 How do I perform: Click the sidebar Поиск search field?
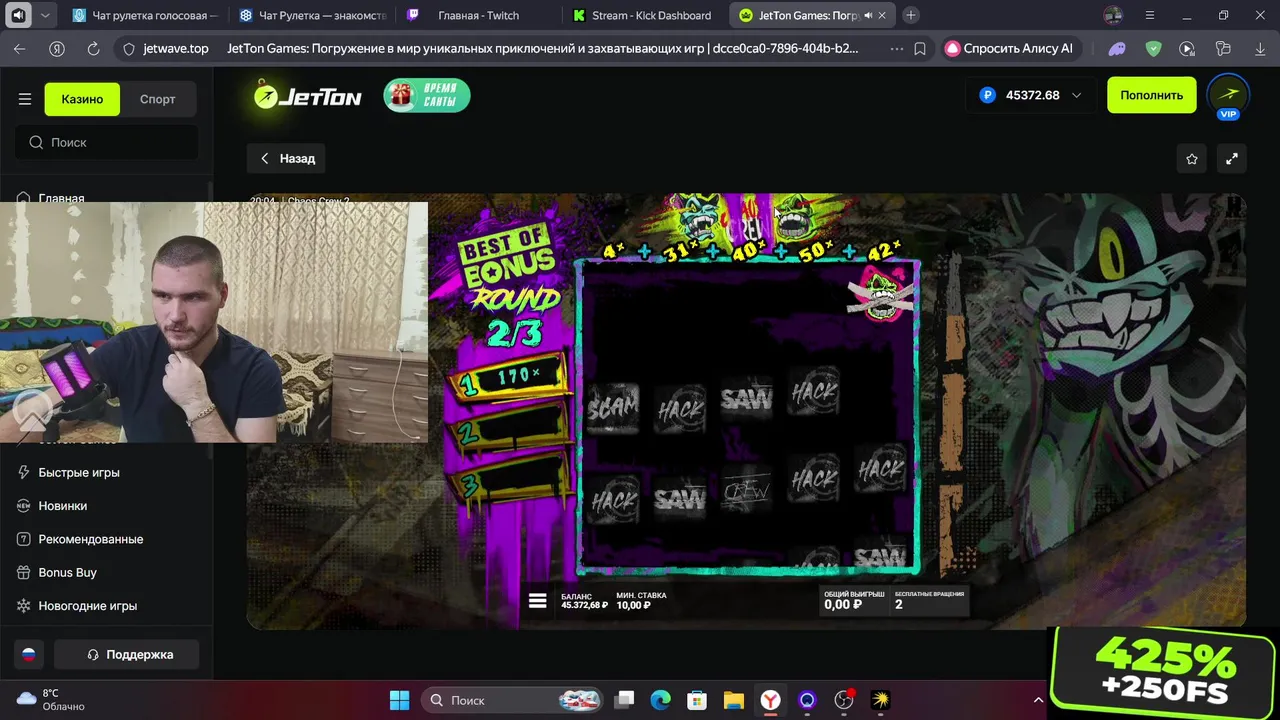pyautogui.click(x=106, y=142)
